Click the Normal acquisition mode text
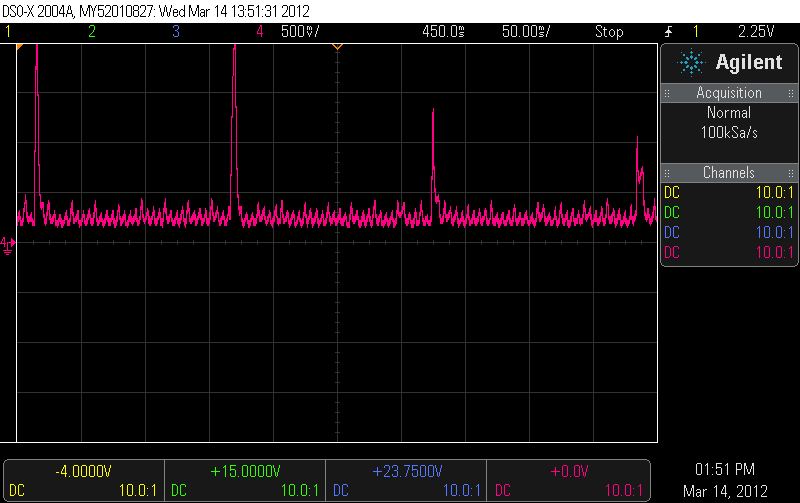800x503 pixels. pos(729,113)
